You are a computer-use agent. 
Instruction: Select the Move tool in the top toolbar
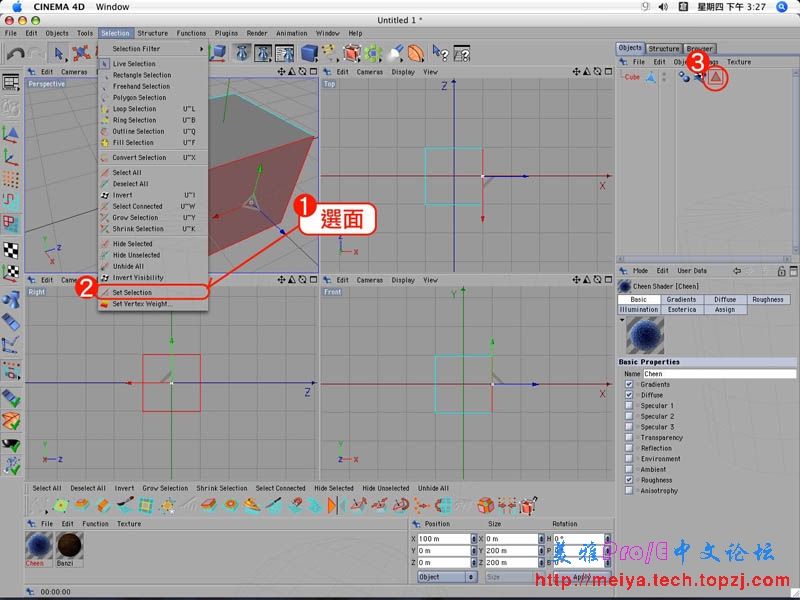tap(81, 53)
